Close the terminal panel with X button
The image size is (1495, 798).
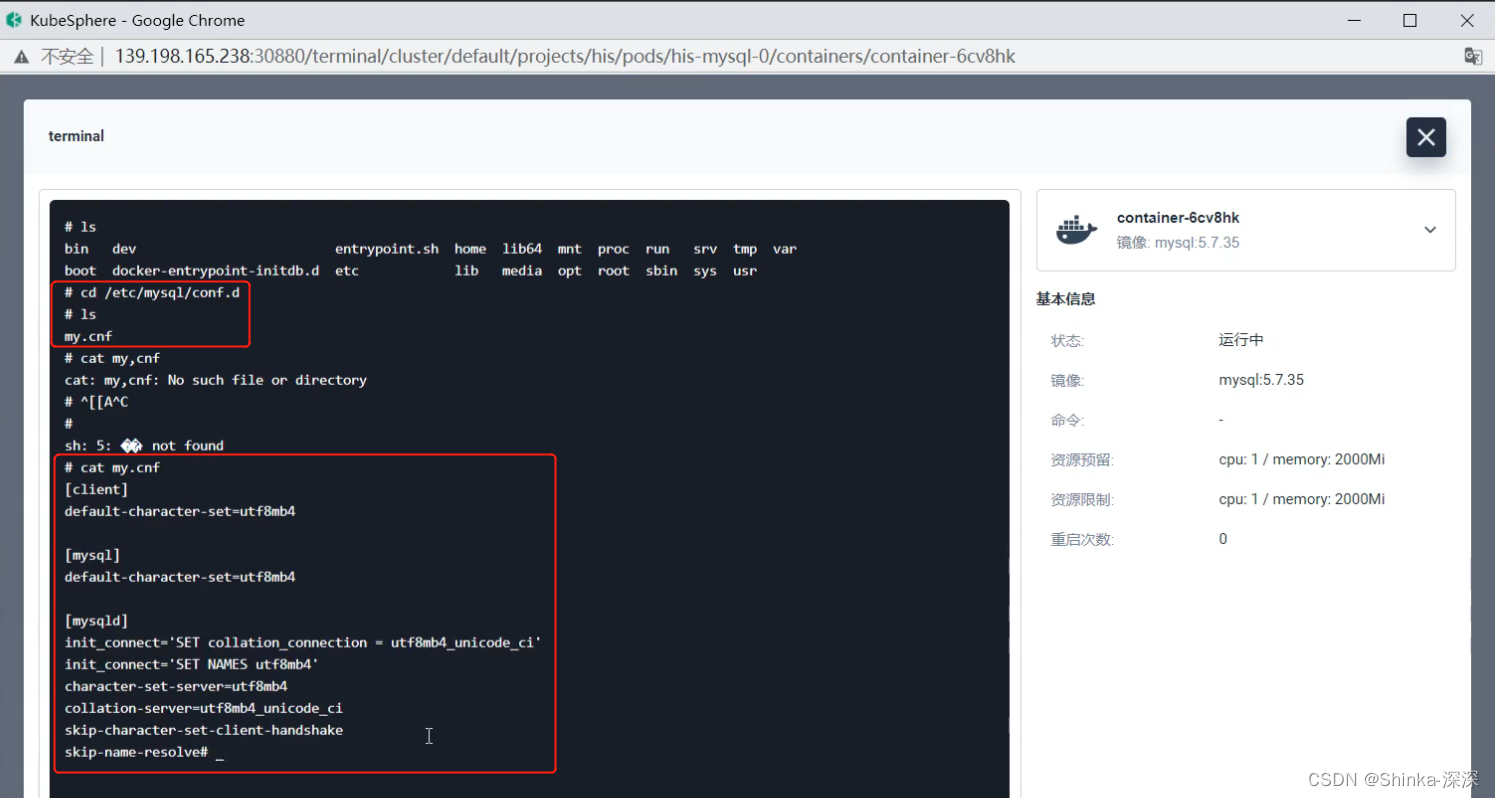(x=1426, y=137)
